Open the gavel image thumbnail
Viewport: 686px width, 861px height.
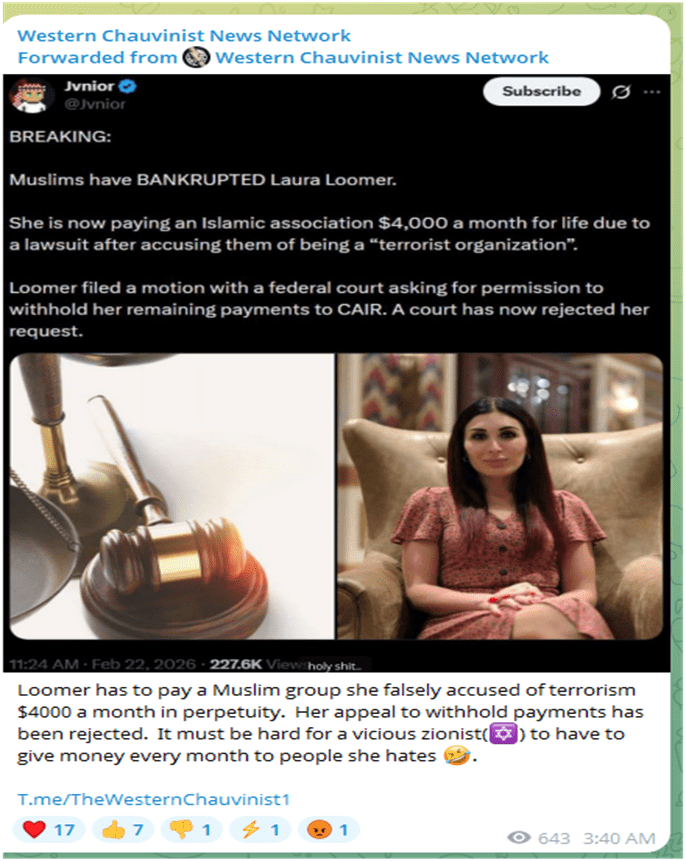click(x=172, y=496)
